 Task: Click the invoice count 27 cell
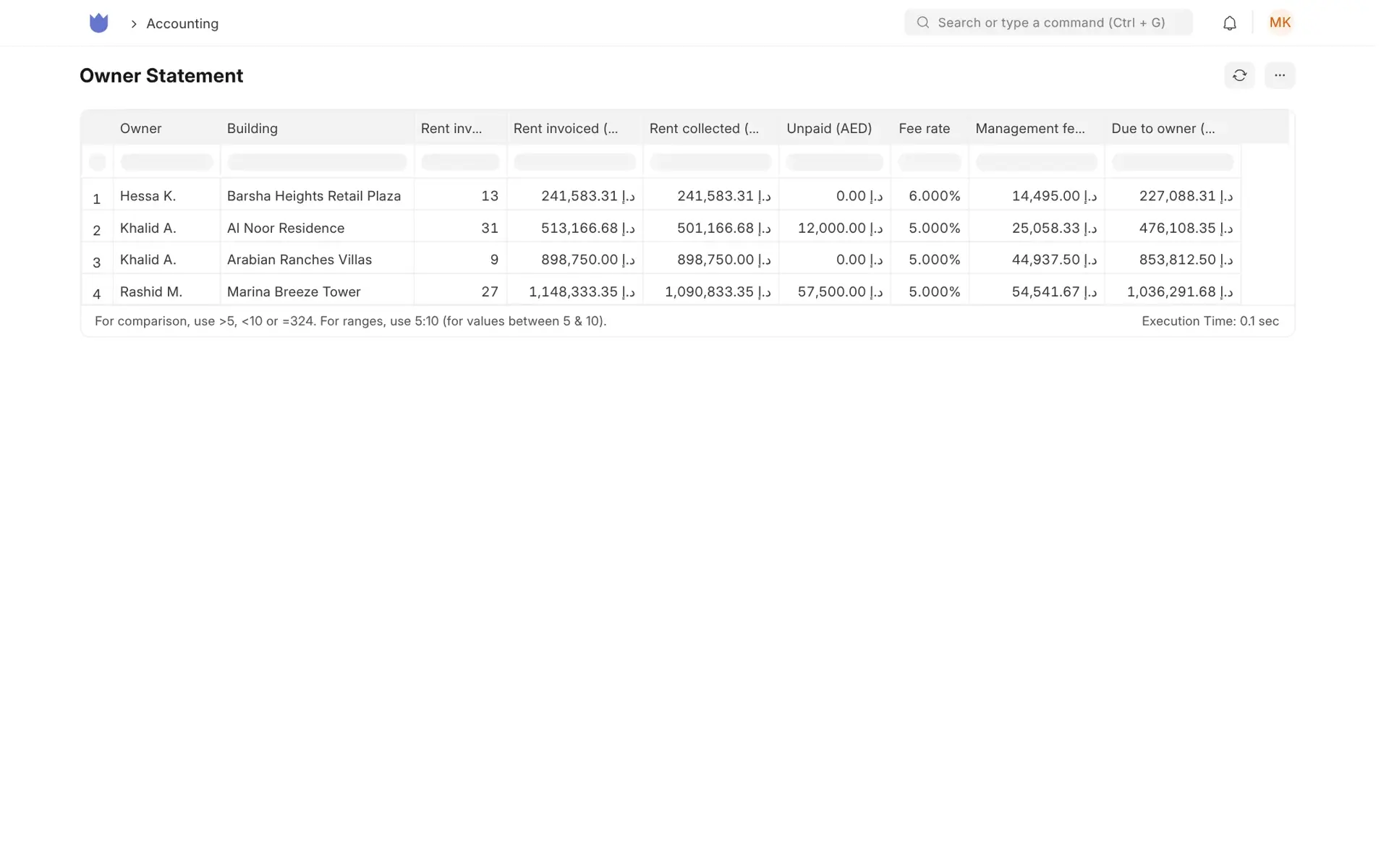pos(460,292)
